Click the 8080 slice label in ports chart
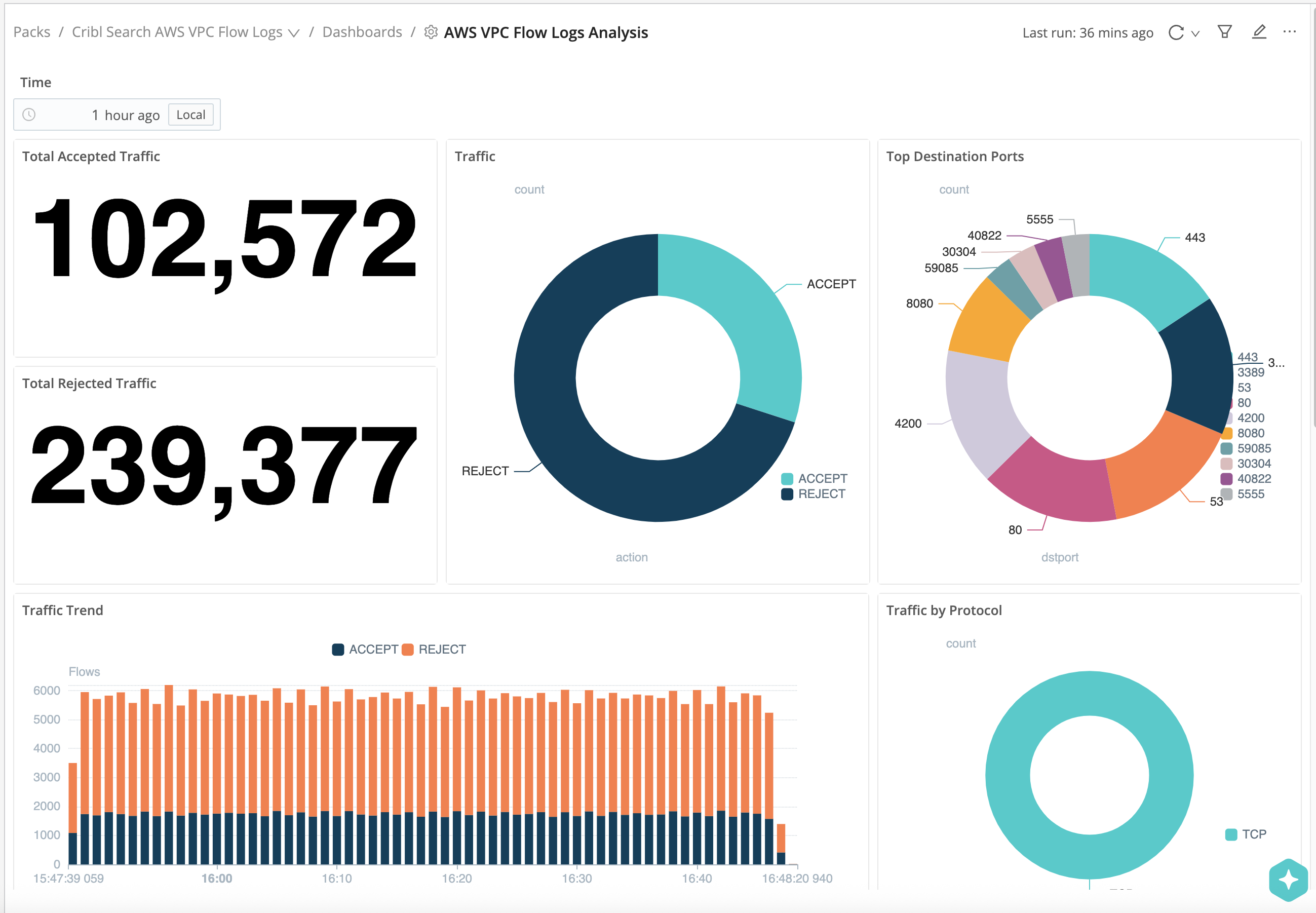Viewport: 1316px width, 913px height. click(x=919, y=304)
